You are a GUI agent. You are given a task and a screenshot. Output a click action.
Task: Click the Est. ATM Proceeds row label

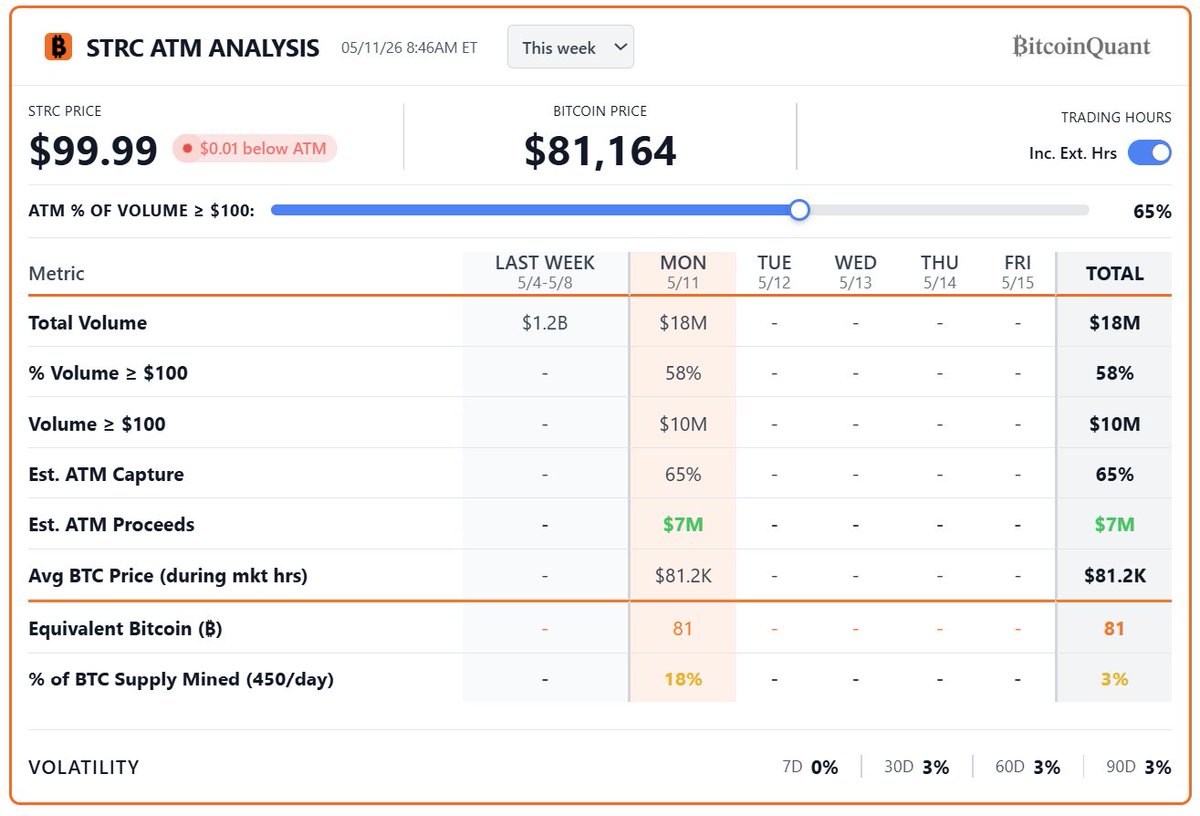pyautogui.click(x=111, y=524)
